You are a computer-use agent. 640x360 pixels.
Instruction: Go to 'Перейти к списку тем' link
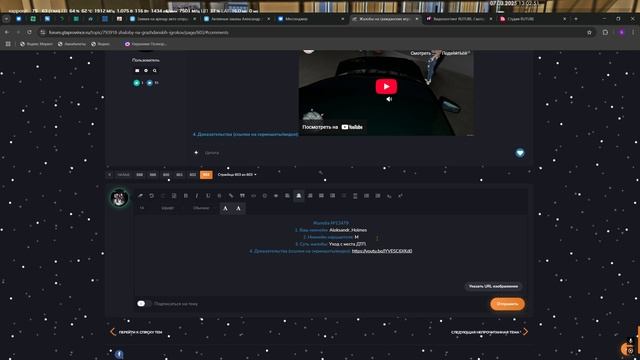[x=136, y=332]
